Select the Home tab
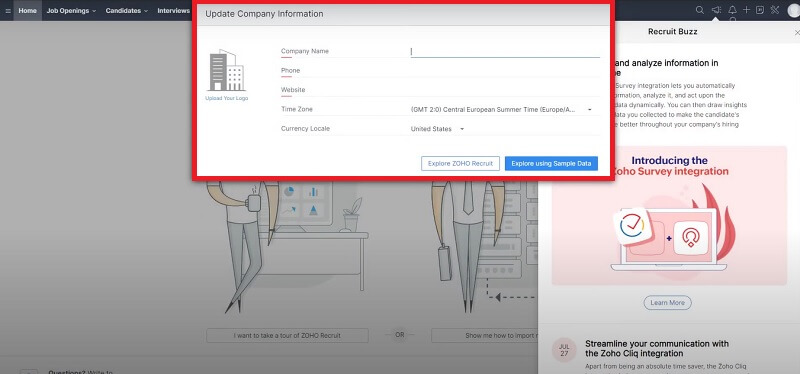 [28, 10]
